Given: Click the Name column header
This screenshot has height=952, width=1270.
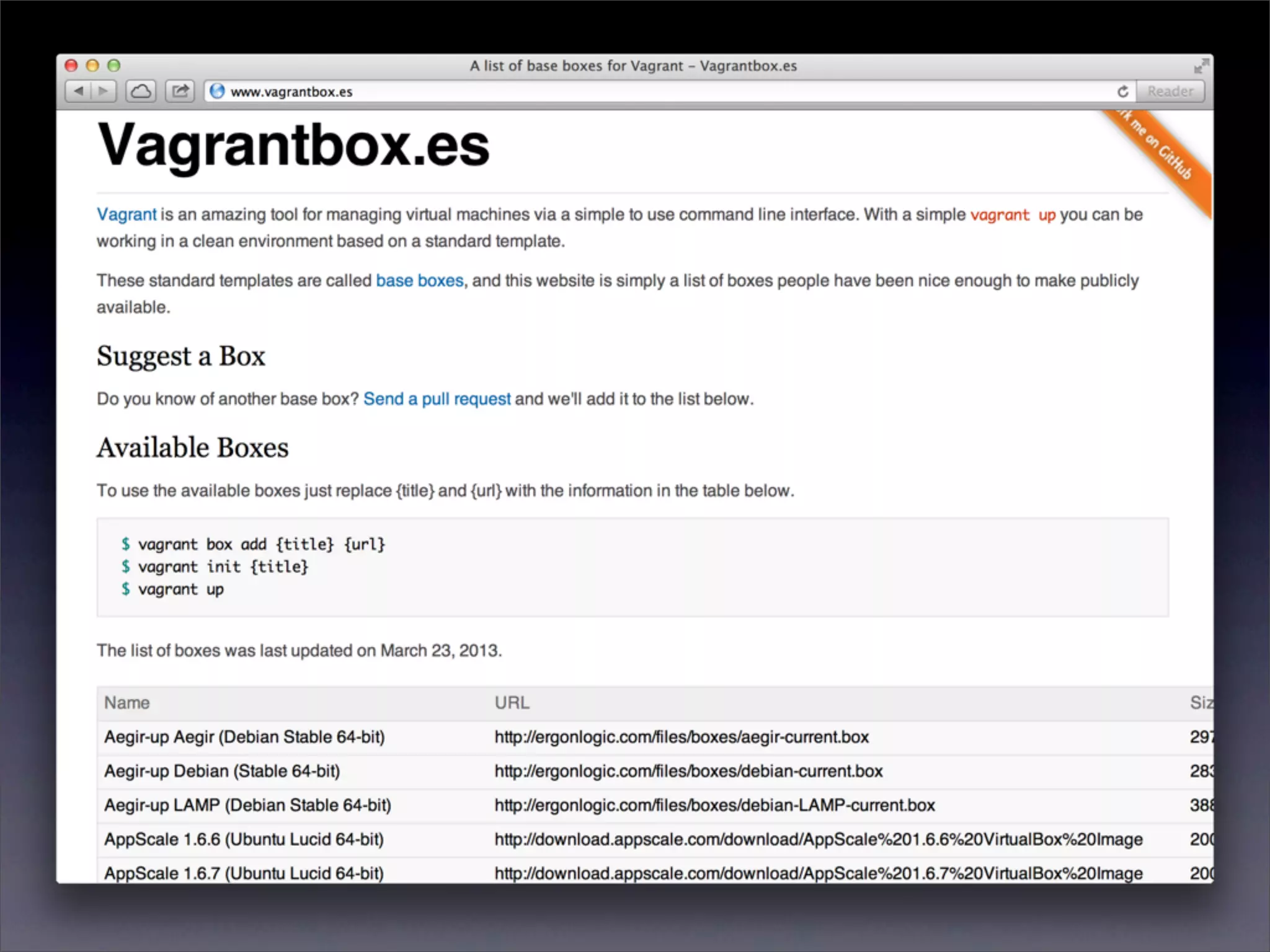Looking at the screenshot, I should 127,703.
